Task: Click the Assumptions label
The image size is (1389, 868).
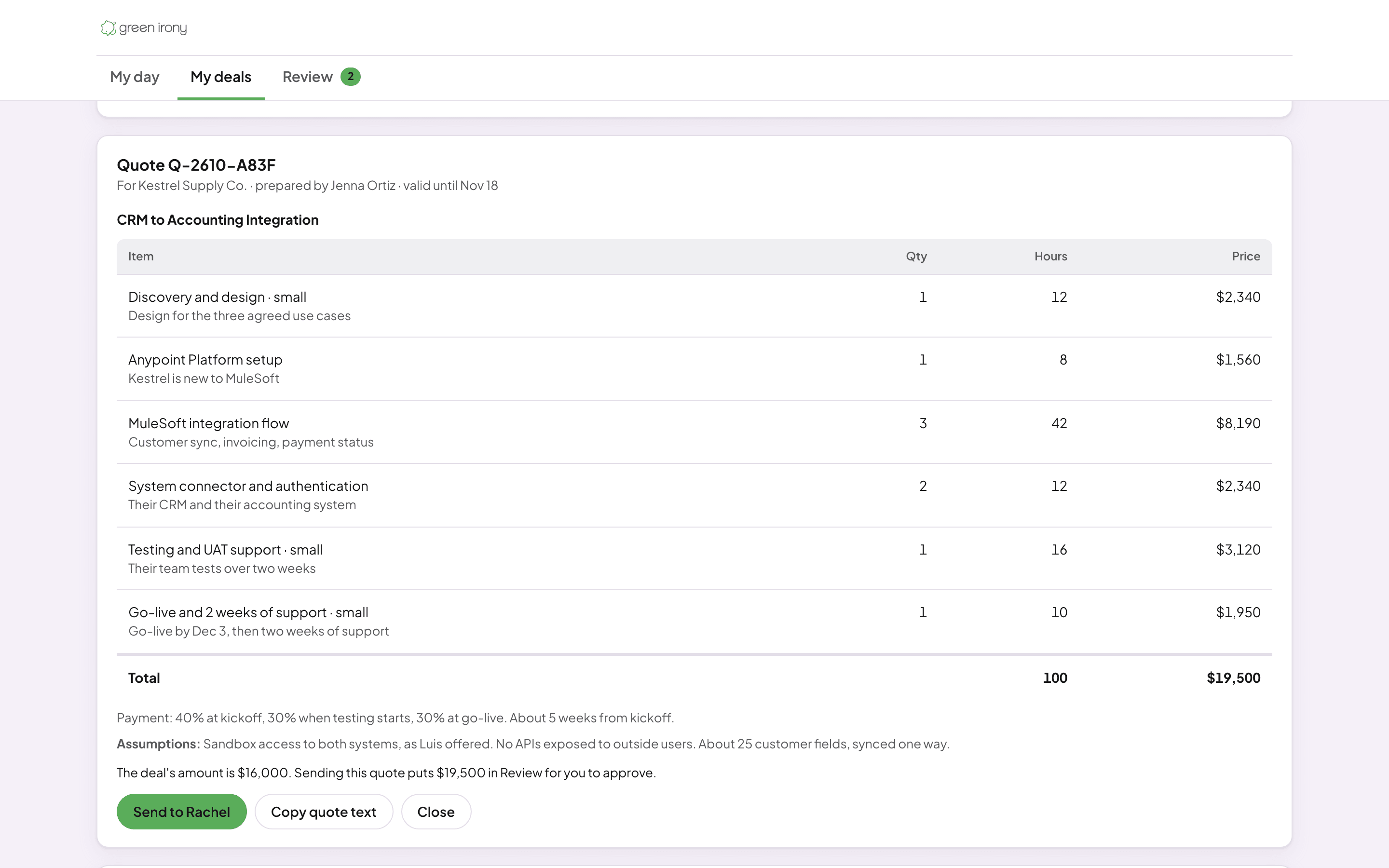Action: (x=158, y=744)
